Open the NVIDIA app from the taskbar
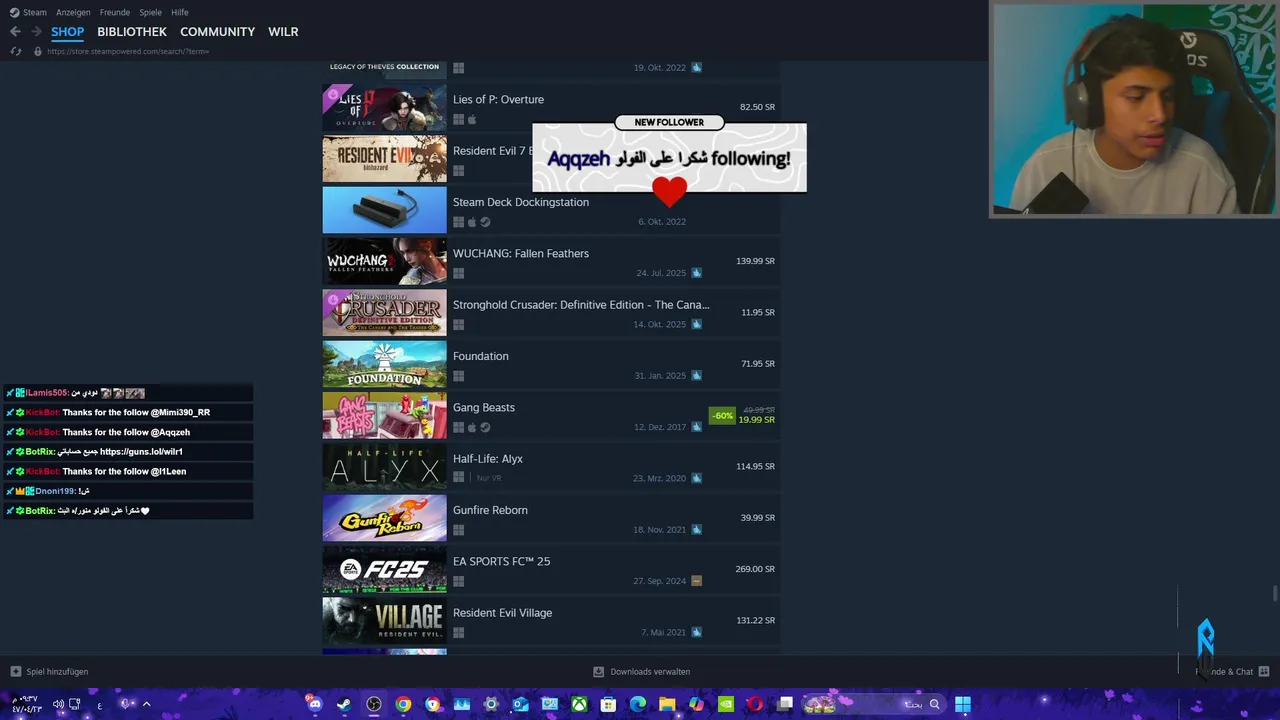The height and width of the screenshot is (720, 1280). point(726,704)
